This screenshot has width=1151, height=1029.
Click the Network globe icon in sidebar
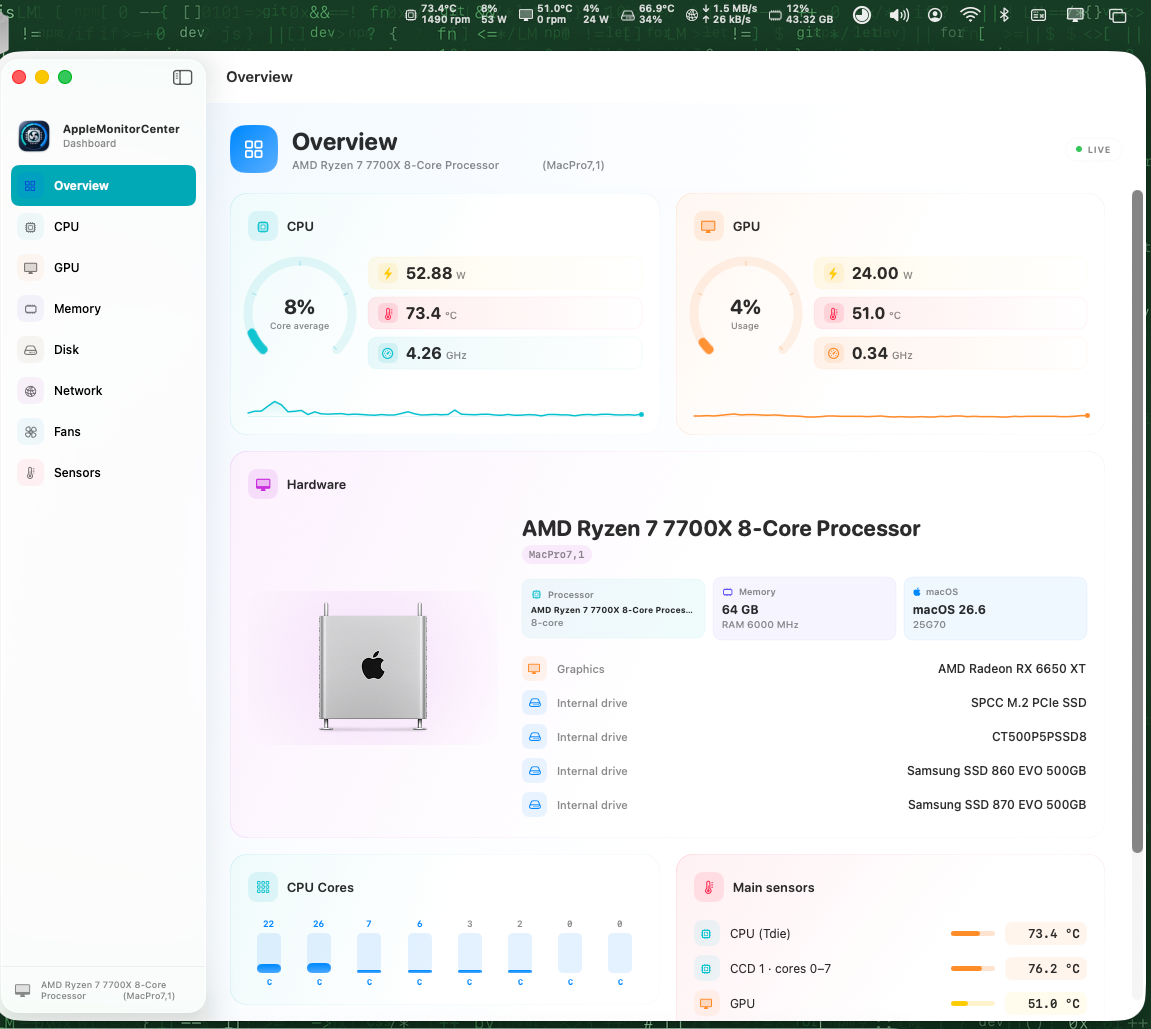click(x=30, y=391)
